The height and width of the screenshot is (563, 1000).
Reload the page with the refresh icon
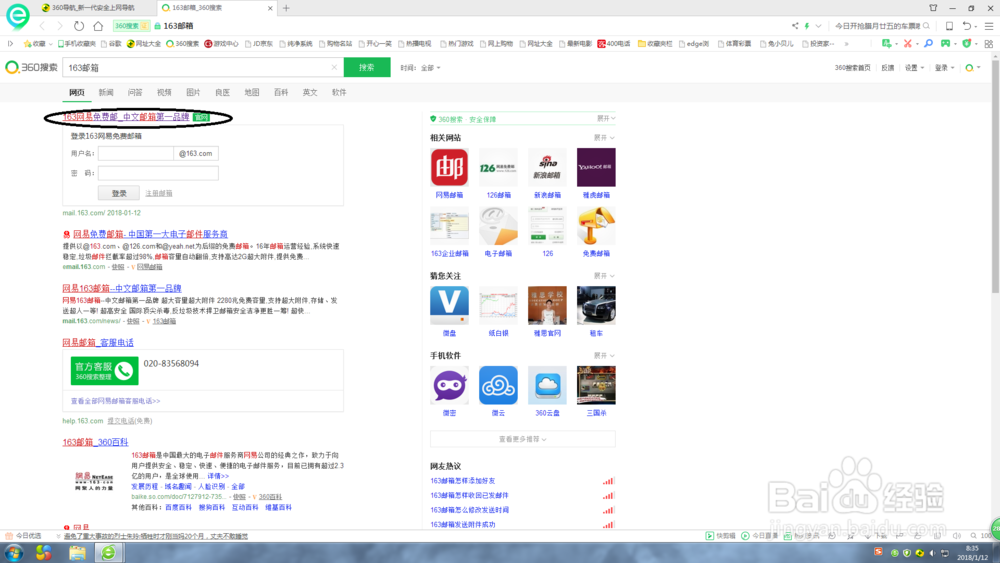point(78,26)
